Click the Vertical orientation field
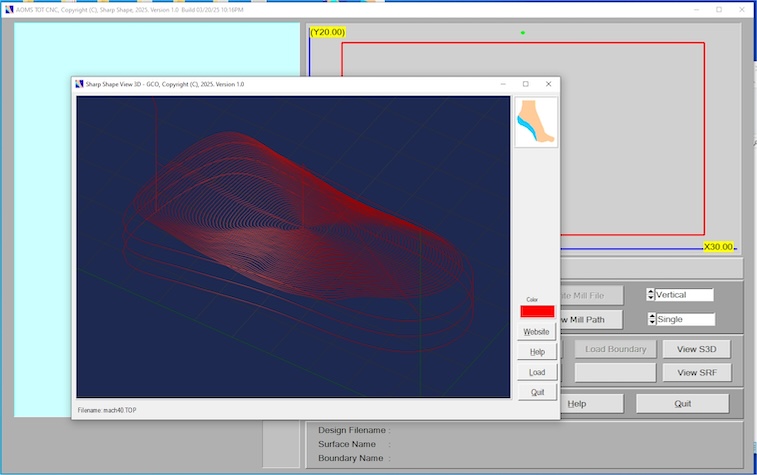 click(684, 294)
